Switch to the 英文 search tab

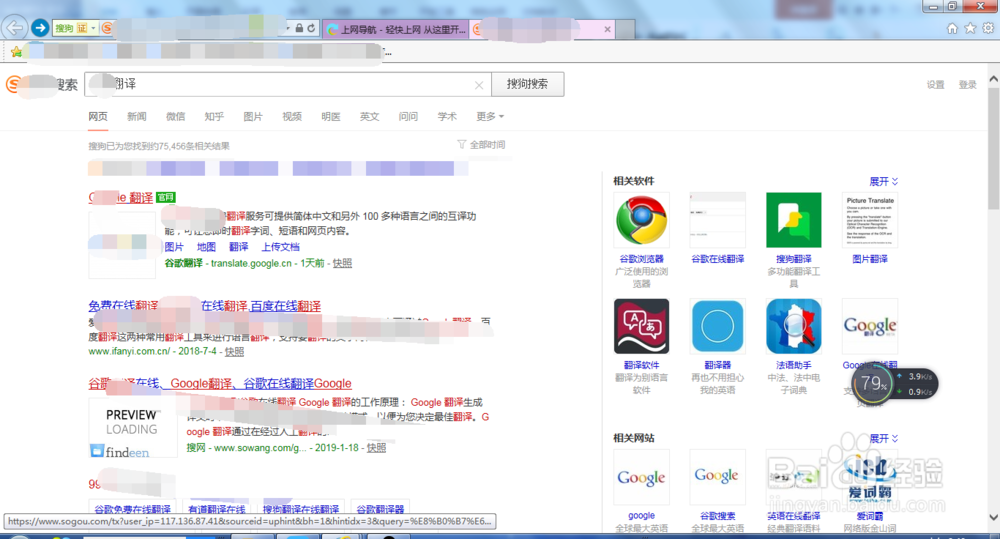369,116
